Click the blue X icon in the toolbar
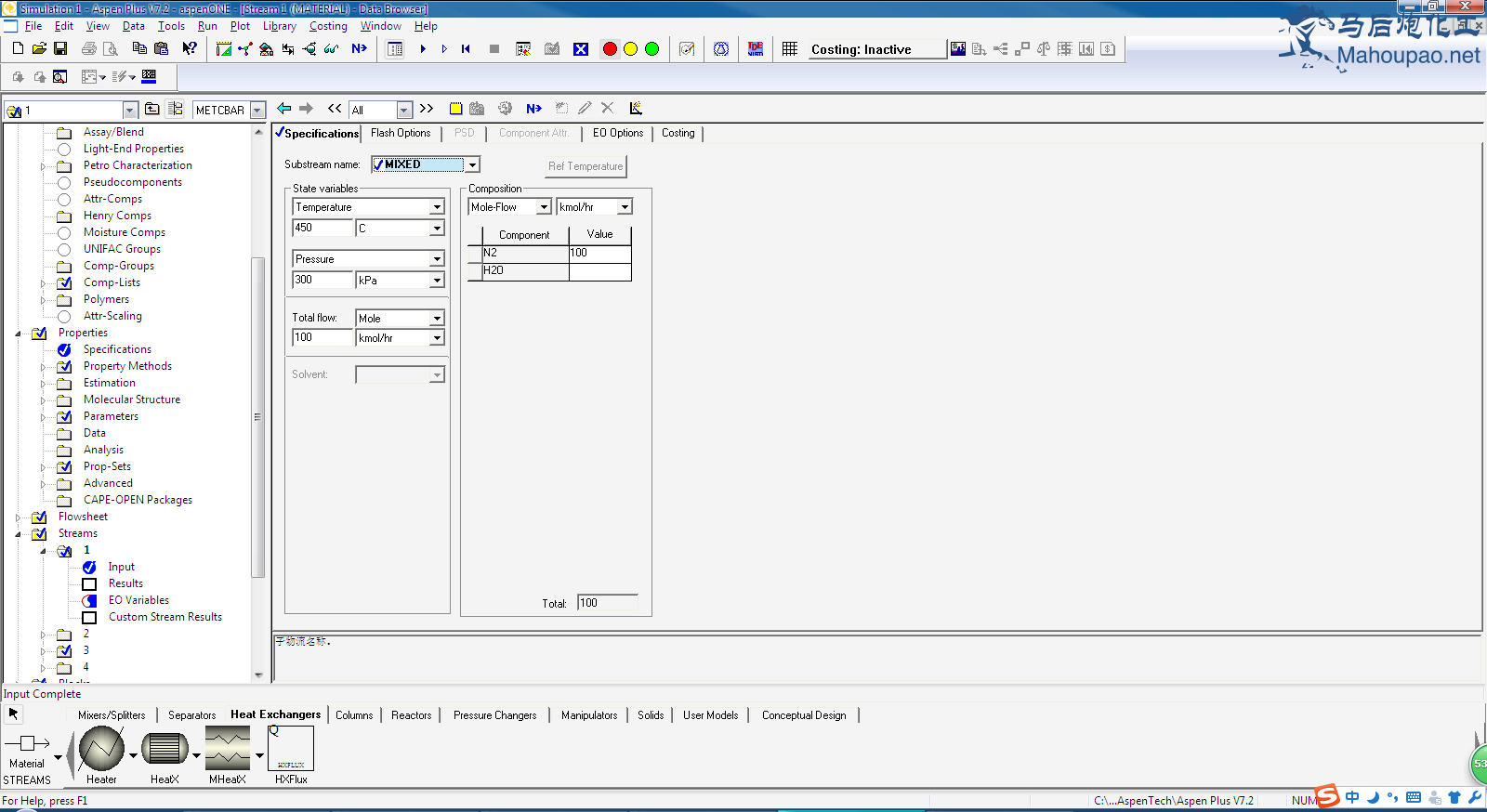Viewport: 1487px width, 812px height. (581, 49)
